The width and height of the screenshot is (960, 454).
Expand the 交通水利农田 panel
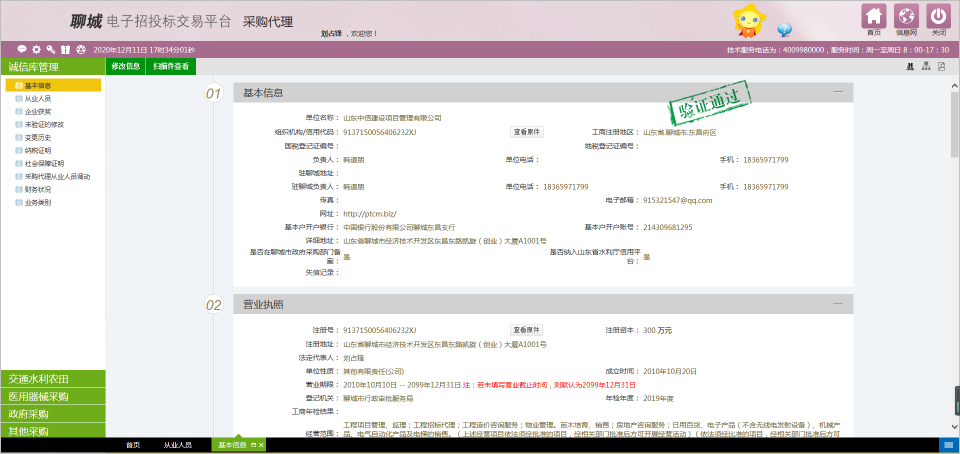(x=52, y=379)
